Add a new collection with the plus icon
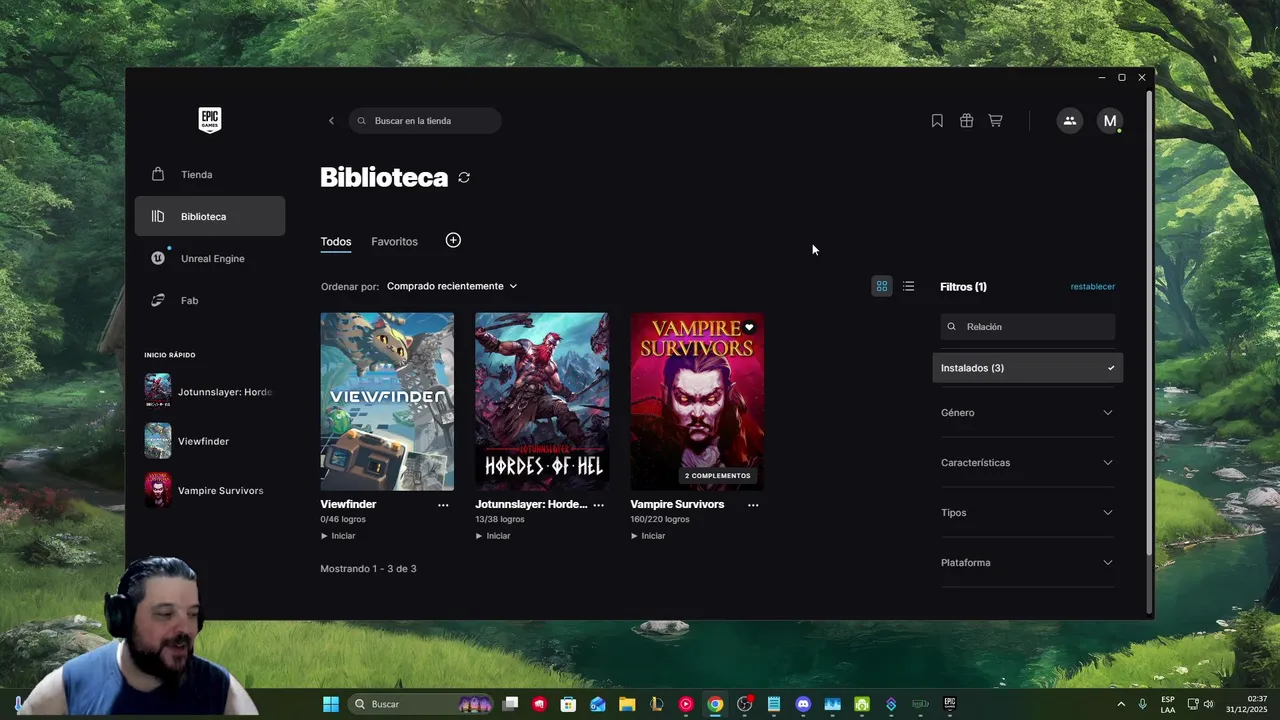The image size is (1280, 720). coord(453,240)
